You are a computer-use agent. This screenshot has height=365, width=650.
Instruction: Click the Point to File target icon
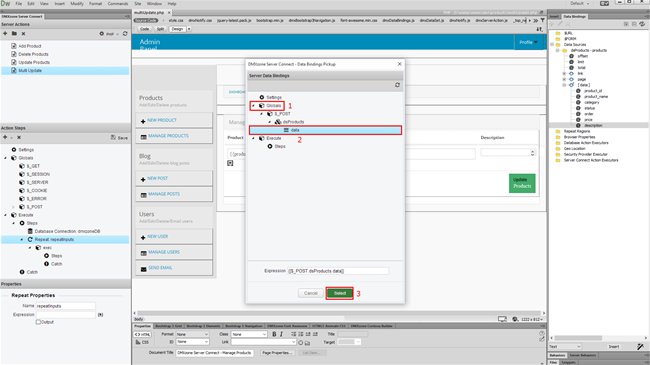pyautogui.click(x=301, y=343)
